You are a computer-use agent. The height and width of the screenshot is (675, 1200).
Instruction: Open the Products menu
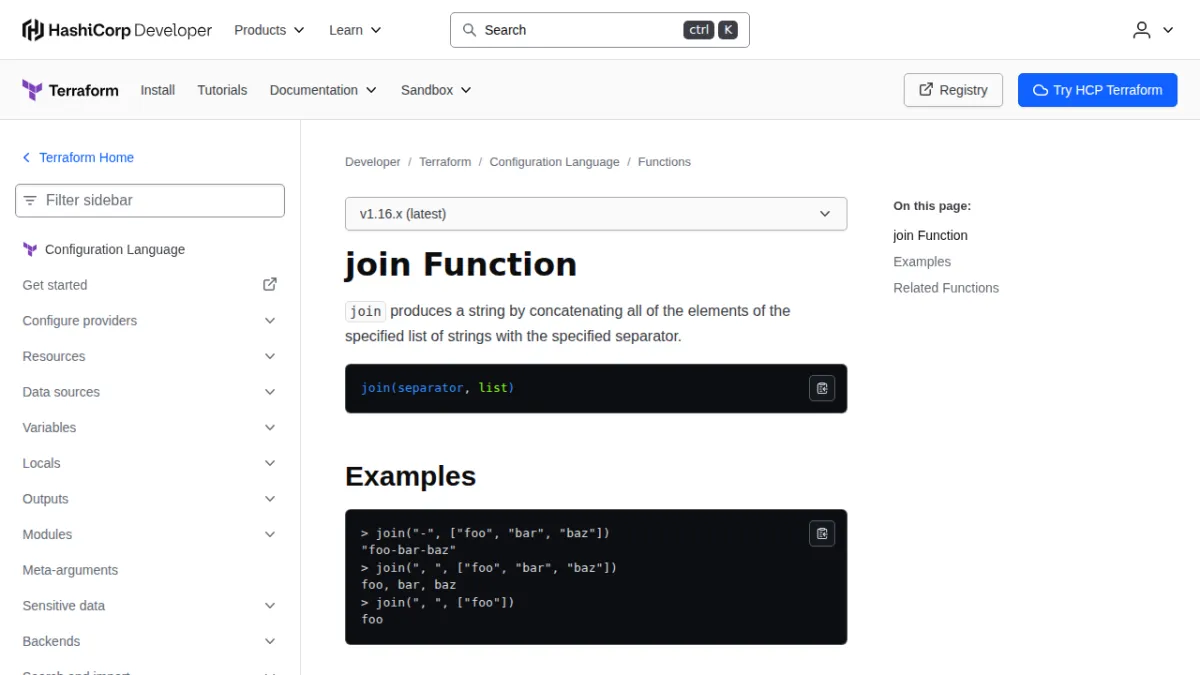pos(269,30)
